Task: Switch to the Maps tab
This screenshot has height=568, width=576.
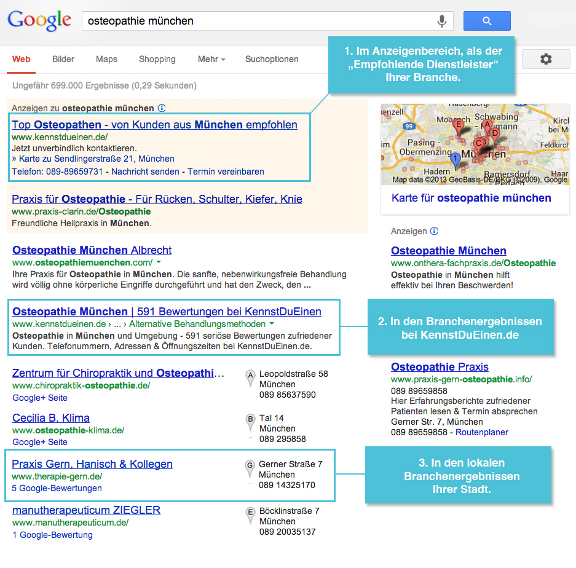Action: pyautogui.click(x=107, y=59)
